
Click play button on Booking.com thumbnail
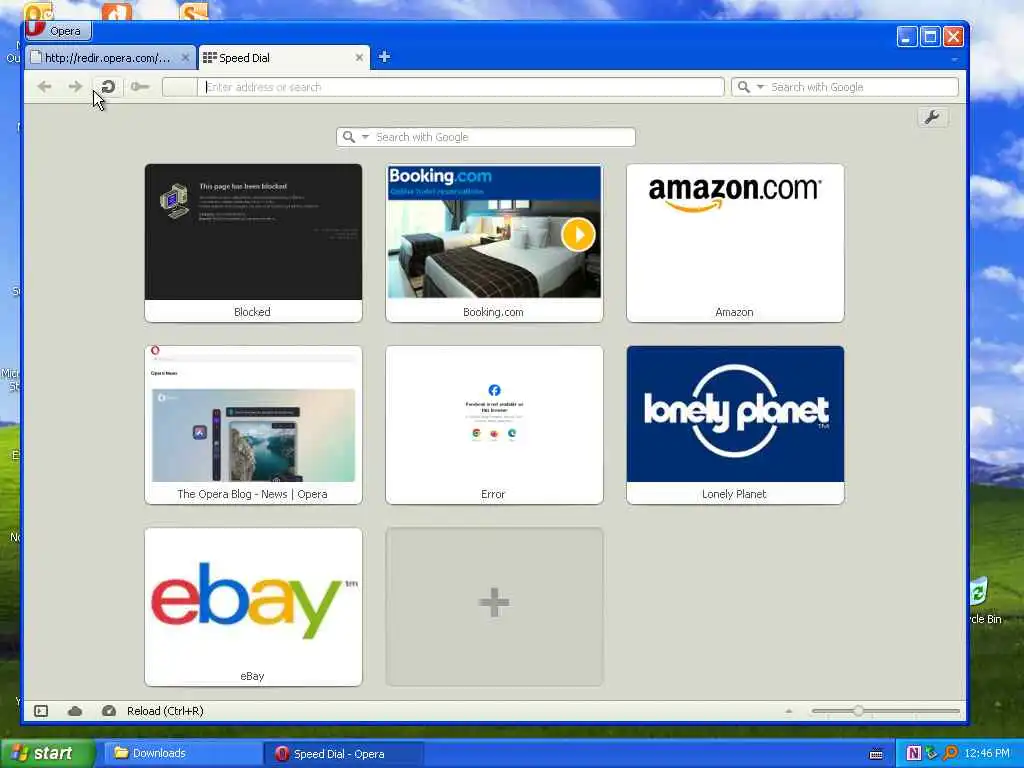point(578,234)
